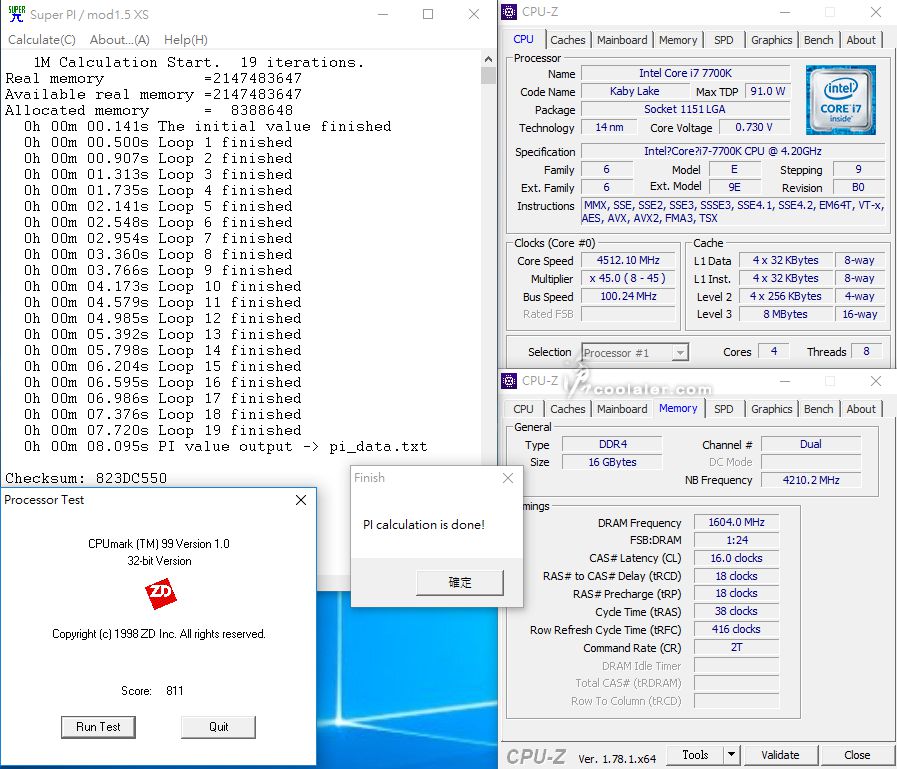The height and width of the screenshot is (769, 897).
Task: Click the Level 3 cache value 8 MBytes
Action: pyautogui.click(x=785, y=314)
